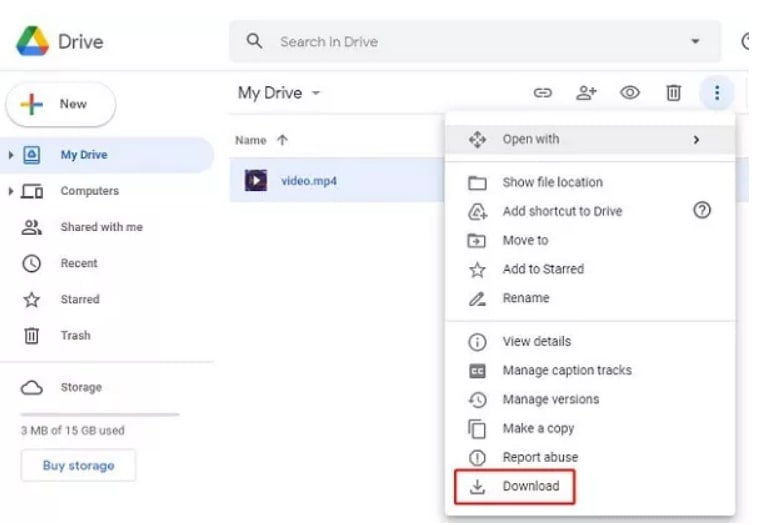This screenshot has width=770, height=525.
Task: Click the New button
Action: [x=61, y=104]
